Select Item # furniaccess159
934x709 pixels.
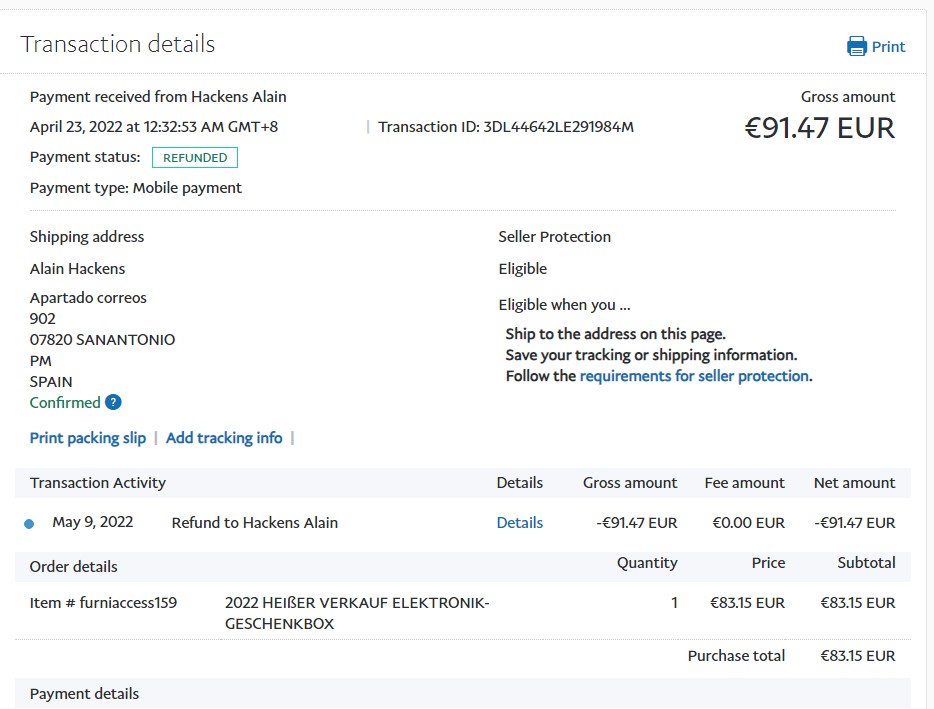104,603
